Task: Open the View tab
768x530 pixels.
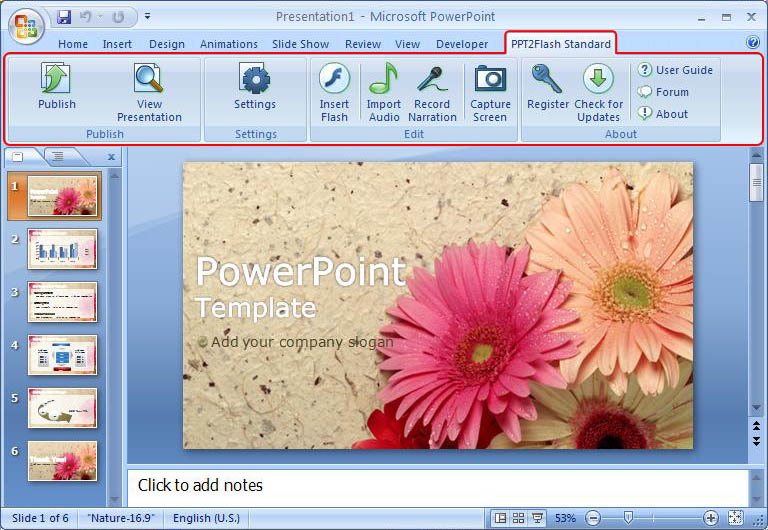Action: click(408, 44)
